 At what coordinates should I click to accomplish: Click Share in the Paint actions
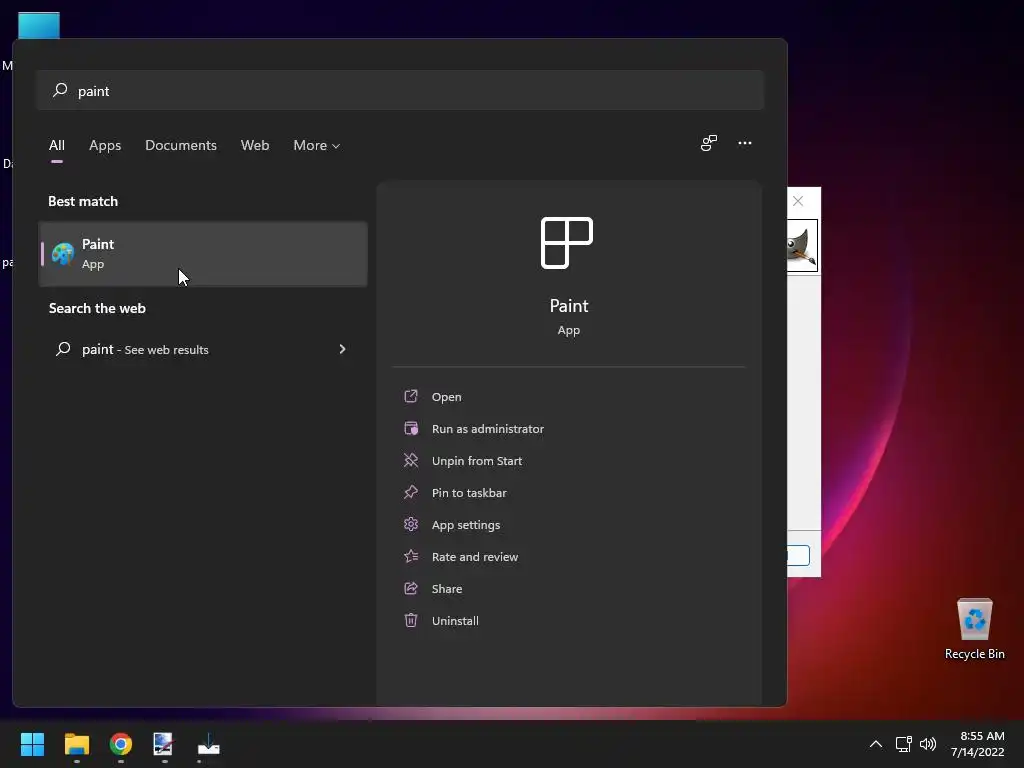447,589
